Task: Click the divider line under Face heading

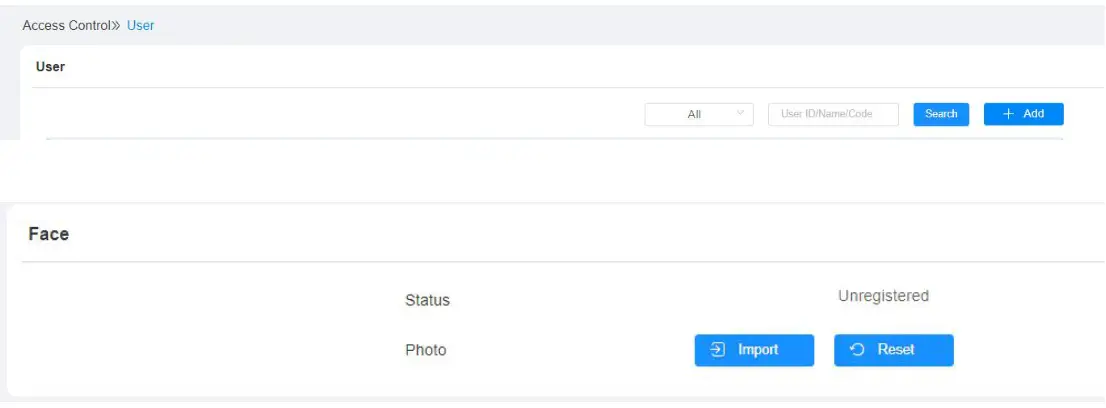Action: (560, 262)
